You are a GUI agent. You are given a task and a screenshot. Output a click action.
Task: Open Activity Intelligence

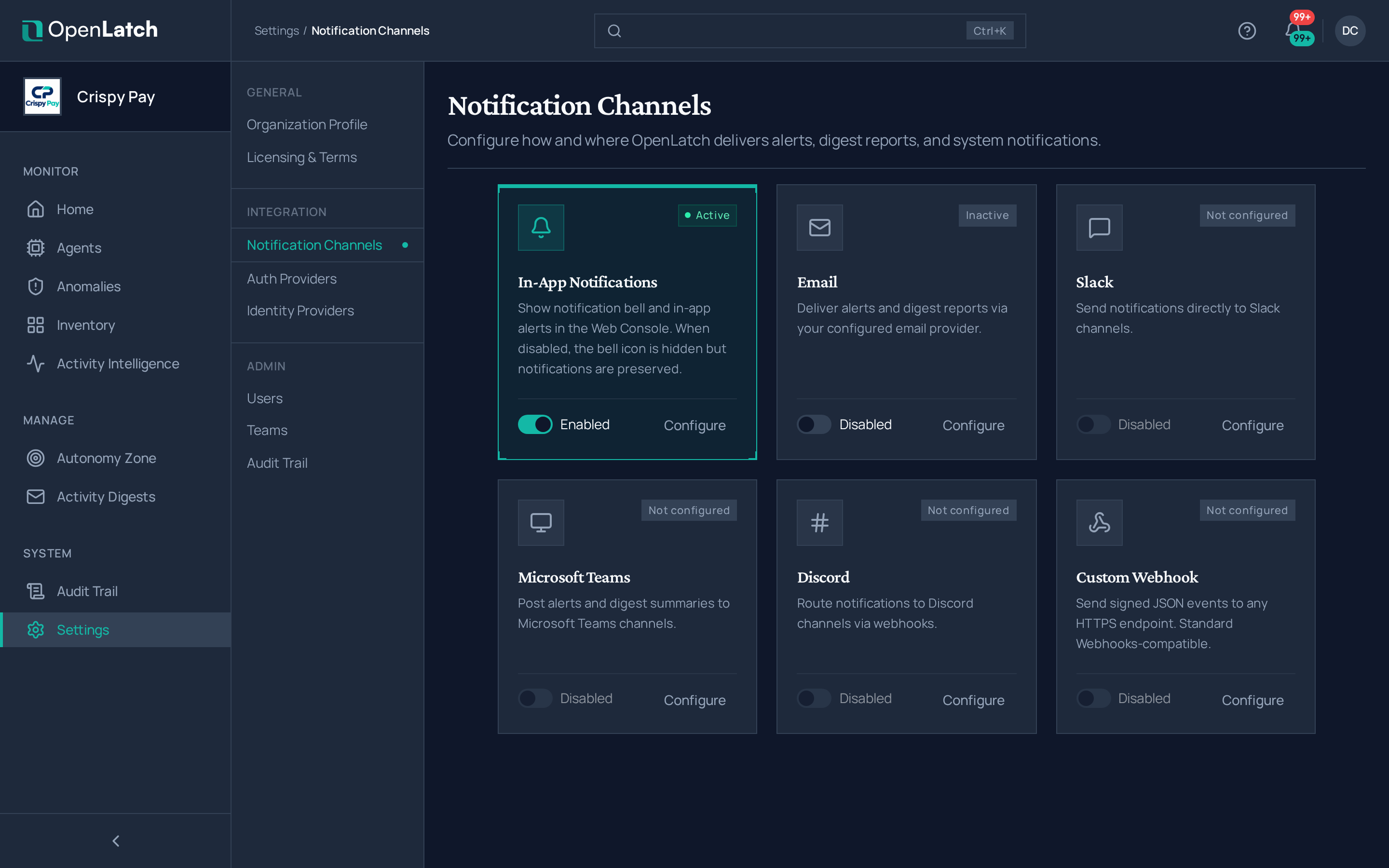point(115,364)
